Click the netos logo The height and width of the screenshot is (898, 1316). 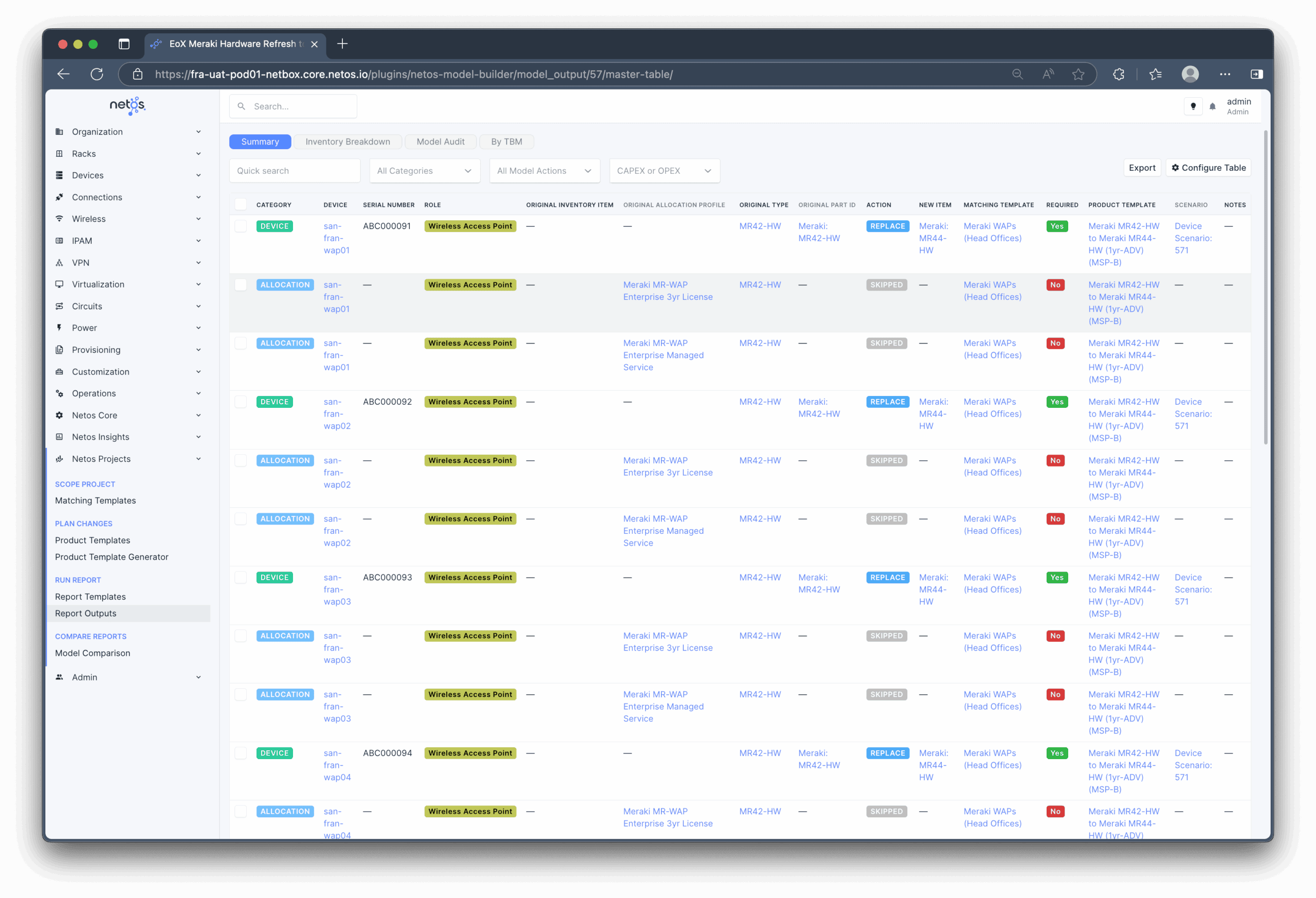click(127, 105)
